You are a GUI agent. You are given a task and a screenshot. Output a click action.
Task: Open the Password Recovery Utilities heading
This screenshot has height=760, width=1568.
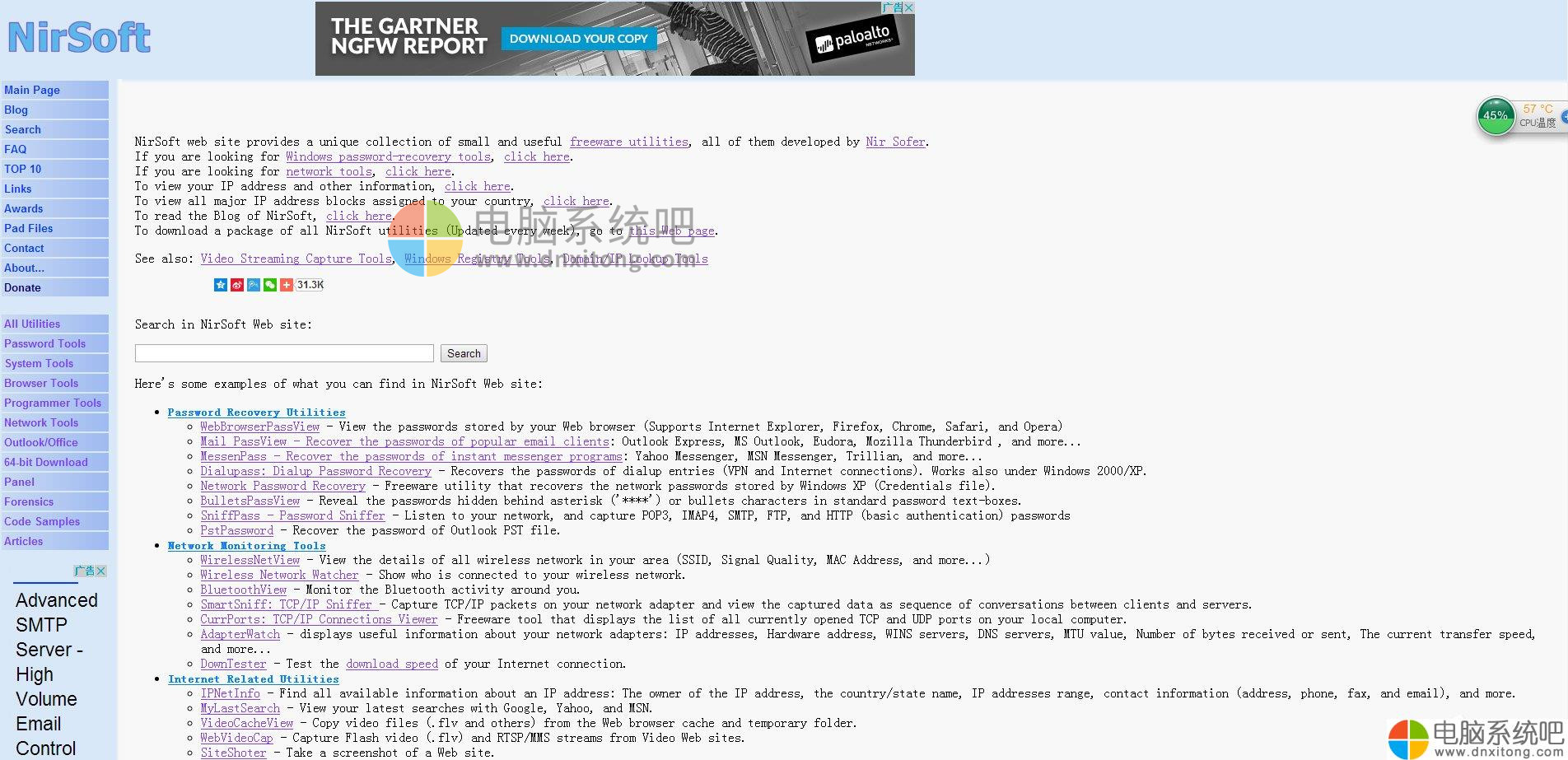pos(256,413)
